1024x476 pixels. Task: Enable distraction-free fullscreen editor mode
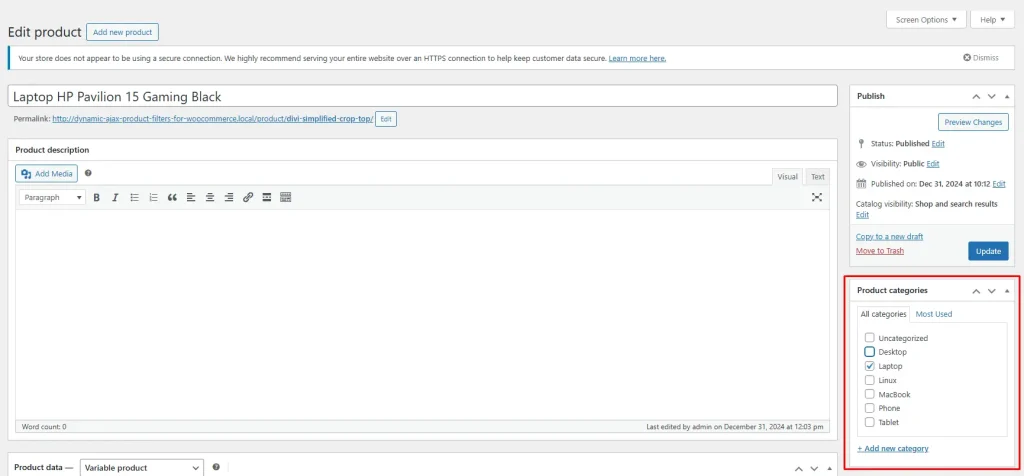(816, 197)
